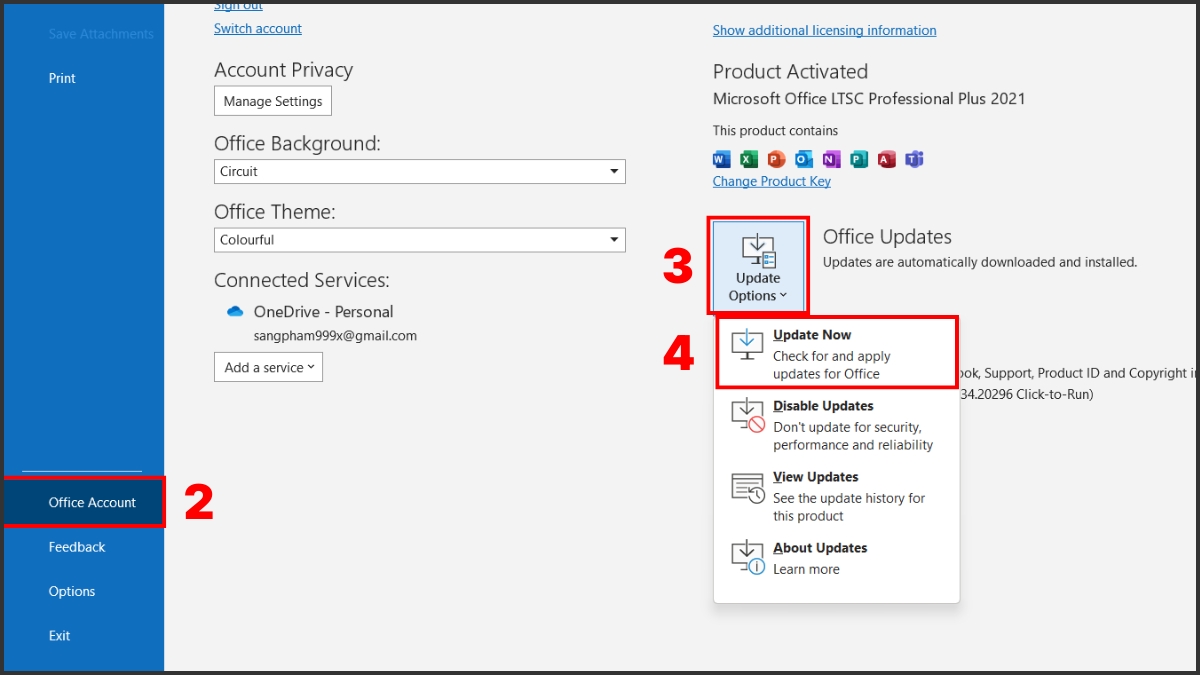Open the Office Background dropdown
The width and height of the screenshot is (1200, 675).
coord(419,171)
